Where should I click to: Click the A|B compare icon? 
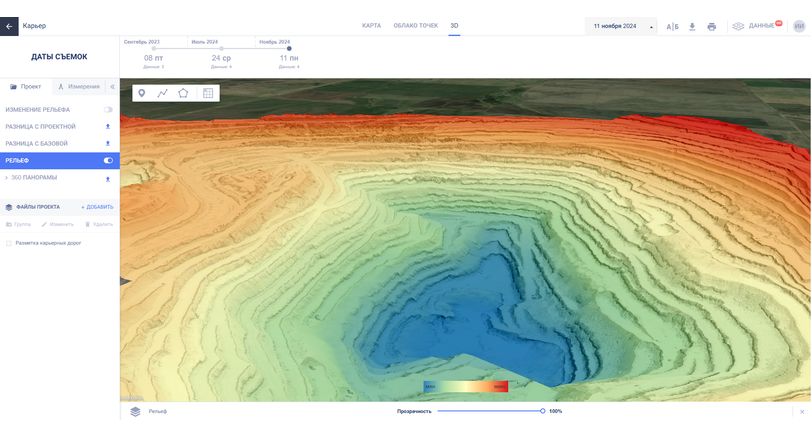(672, 26)
